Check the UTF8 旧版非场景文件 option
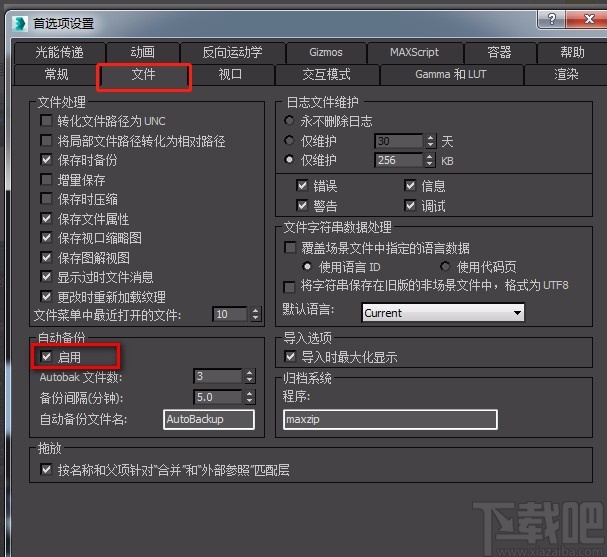This screenshot has width=607, height=557. pyautogui.click(x=289, y=287)
